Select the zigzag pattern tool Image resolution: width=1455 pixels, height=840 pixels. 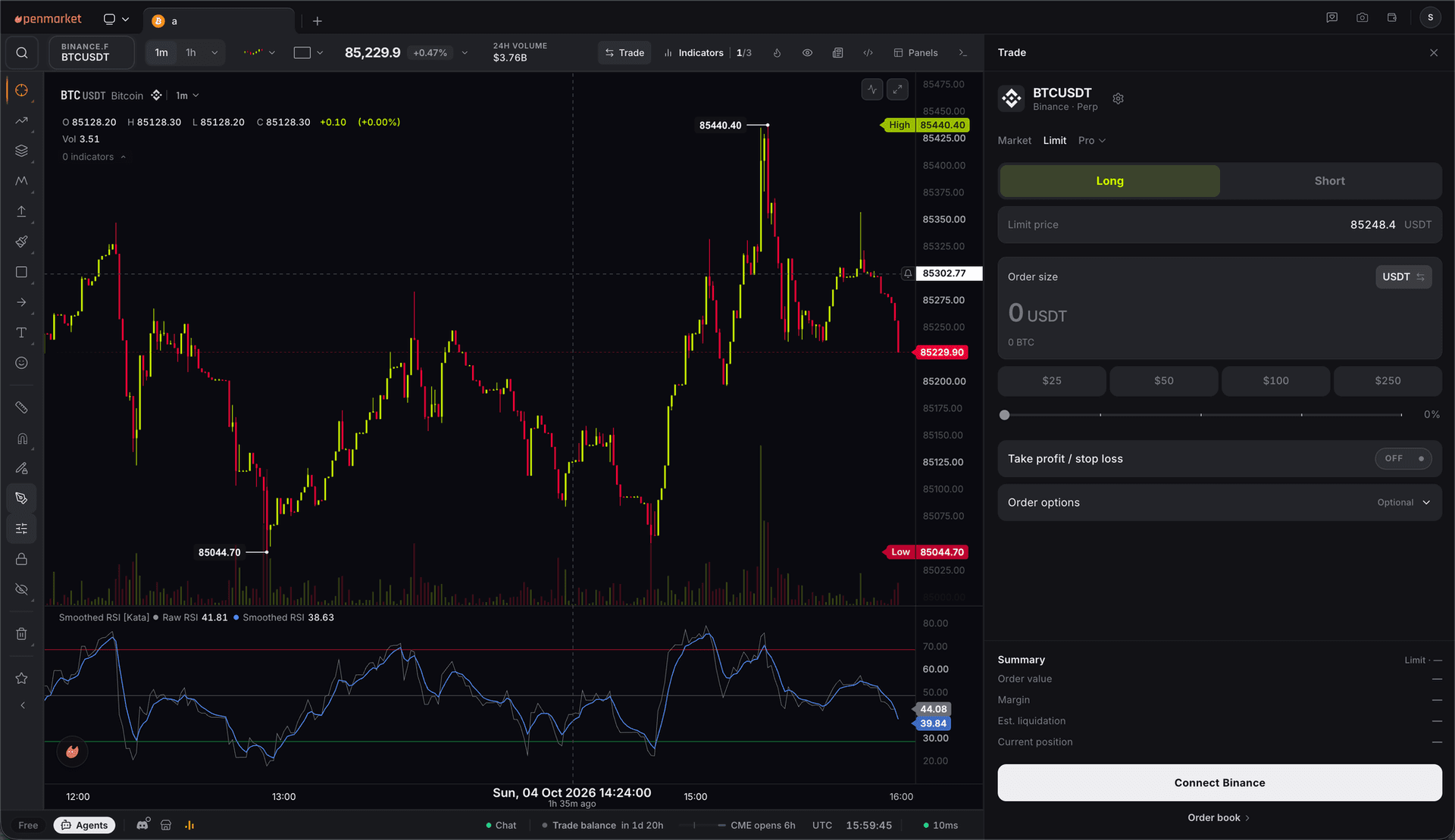click(x=21, y=181)
